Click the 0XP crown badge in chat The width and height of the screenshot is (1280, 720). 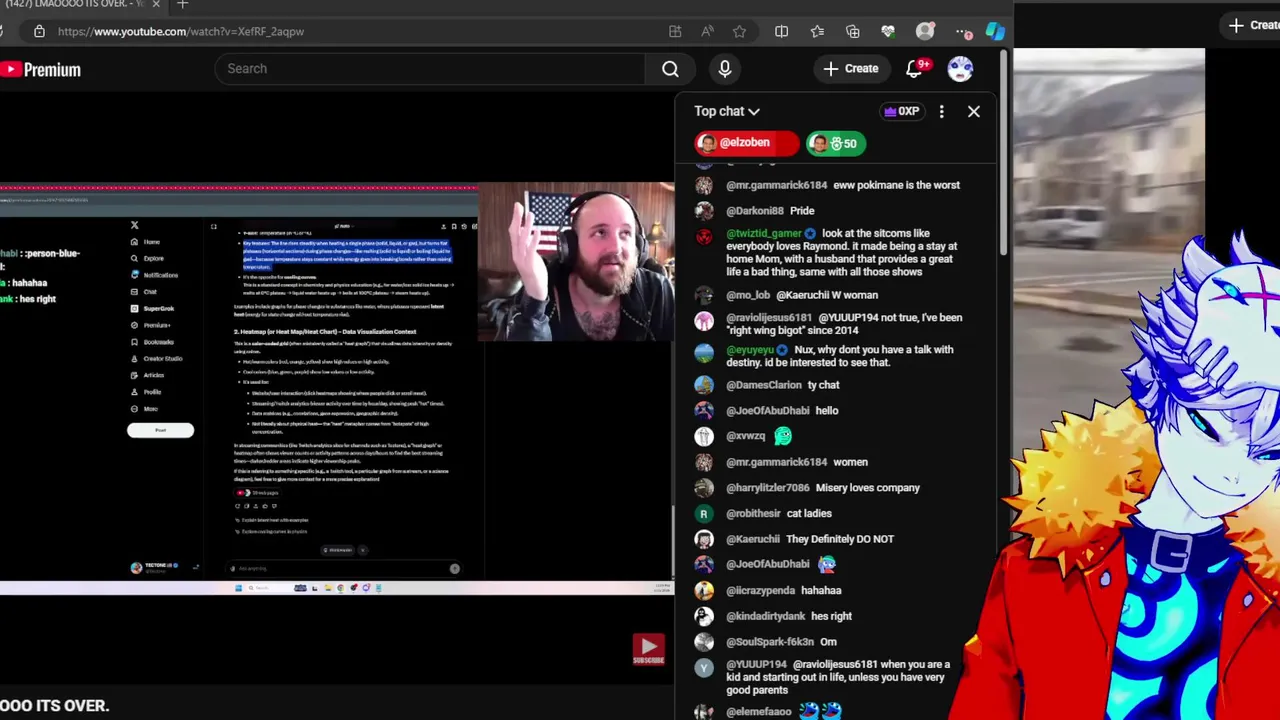(901, 111)
